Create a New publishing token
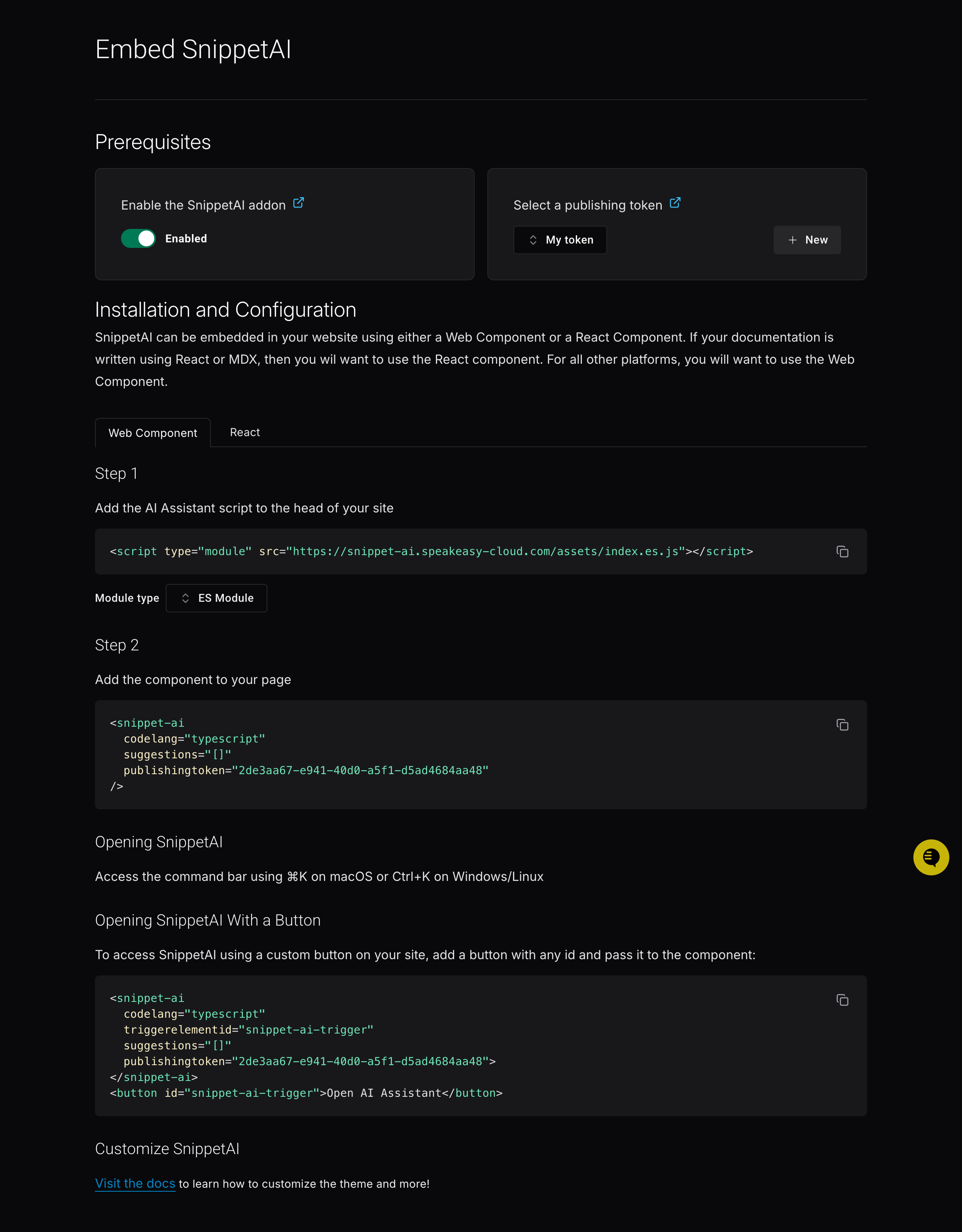The image size is (962, 1232). click(x=807, y=240)
